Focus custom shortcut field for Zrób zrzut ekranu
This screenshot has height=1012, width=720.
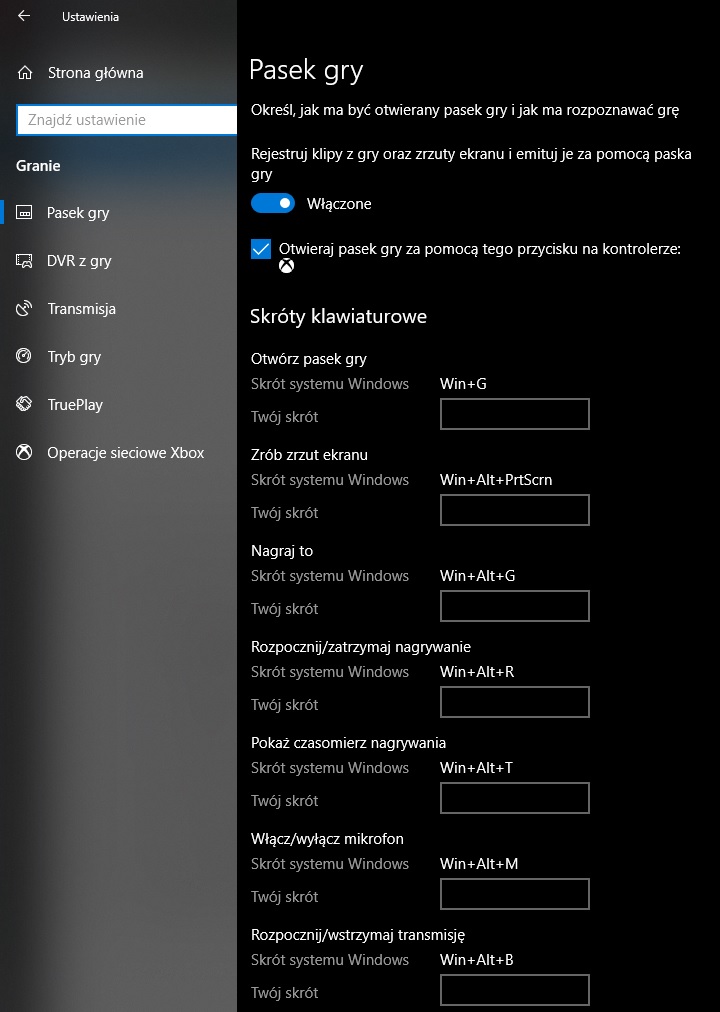tap(514, 510)
